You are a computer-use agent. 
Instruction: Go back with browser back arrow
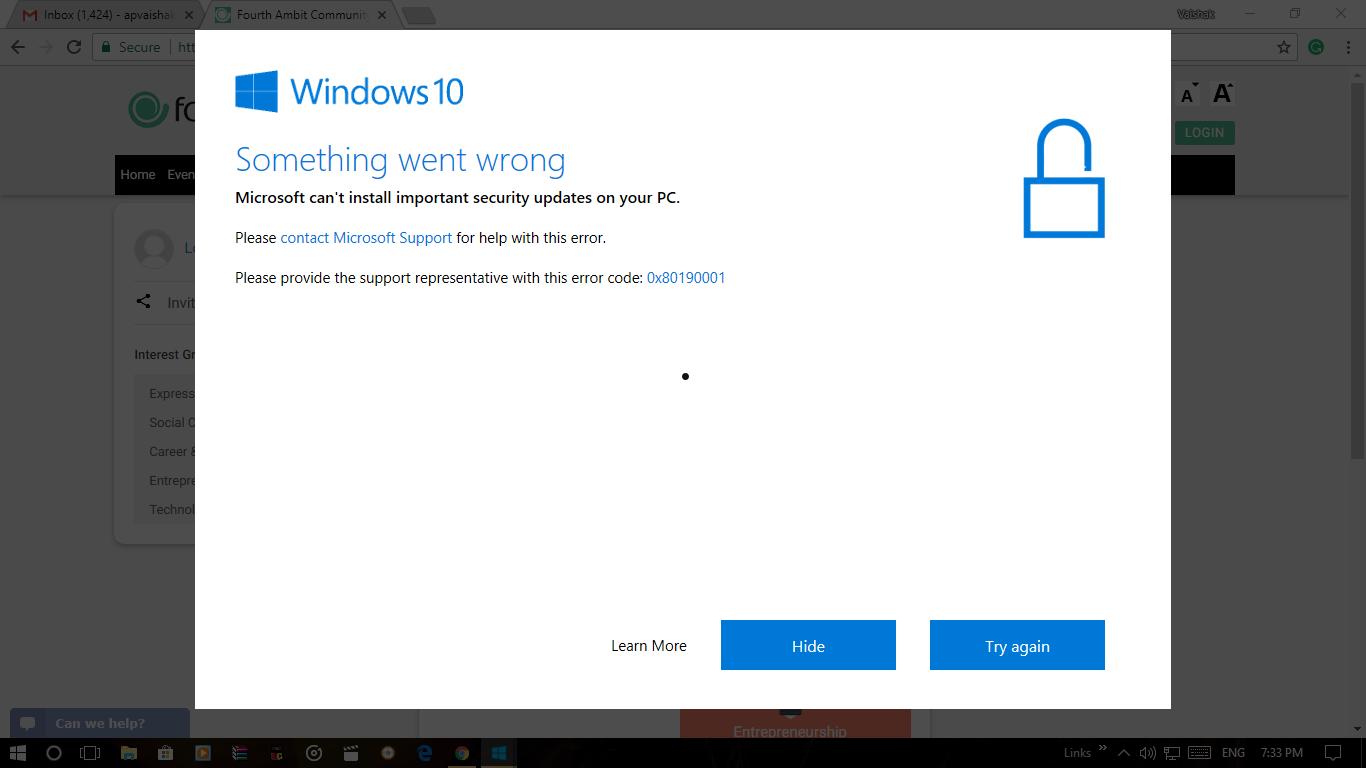(18, 47)
